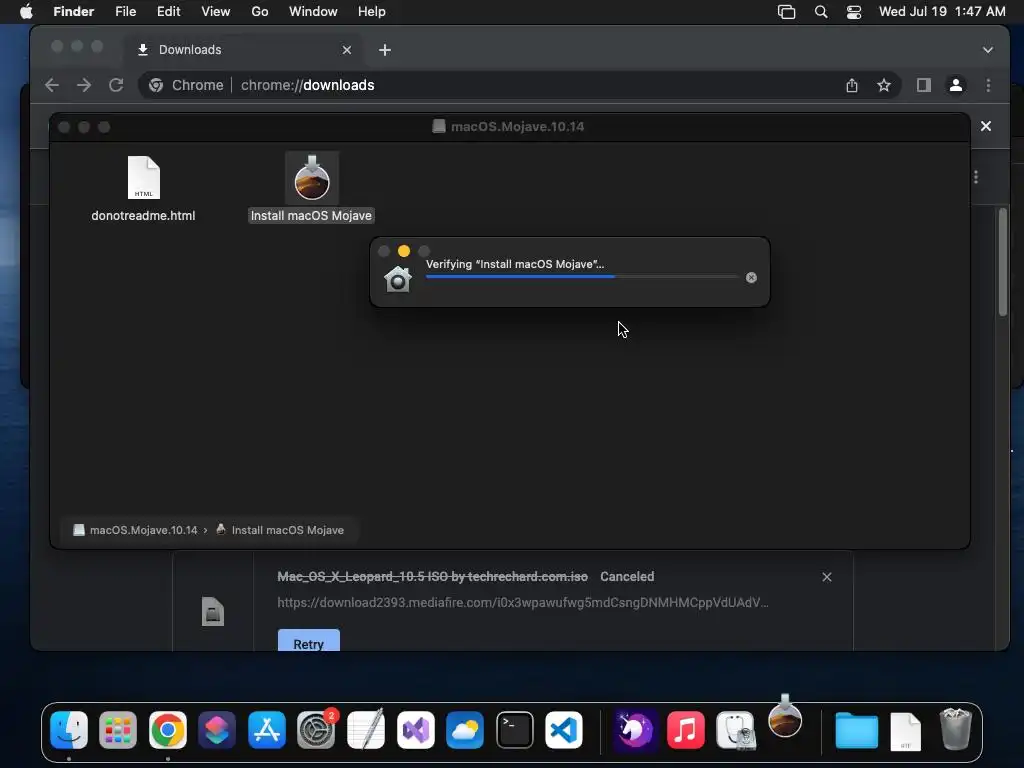The width and height of the screenshot is (1024, 768).
Task: Open Visual Studio from the Dock
Action: tap(415, 729)
